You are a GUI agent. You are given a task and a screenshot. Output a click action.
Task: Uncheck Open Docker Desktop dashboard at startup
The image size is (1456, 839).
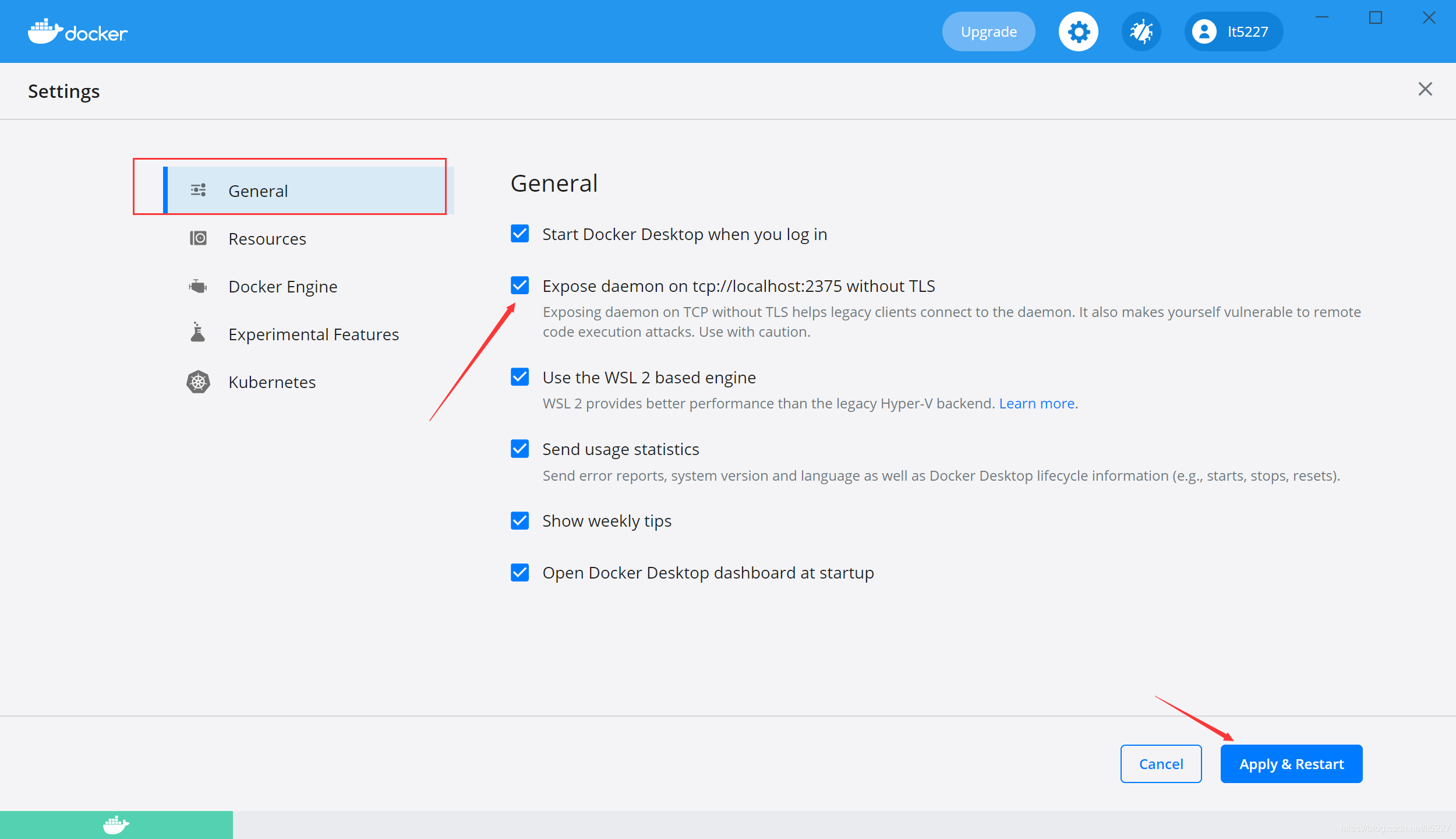[520, 572]
